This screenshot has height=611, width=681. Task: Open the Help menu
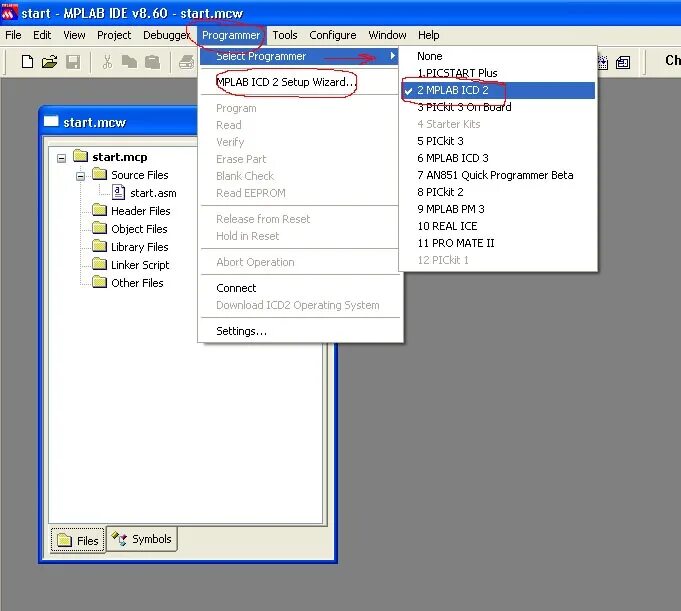pyautogui.click(x=429, y=35)
